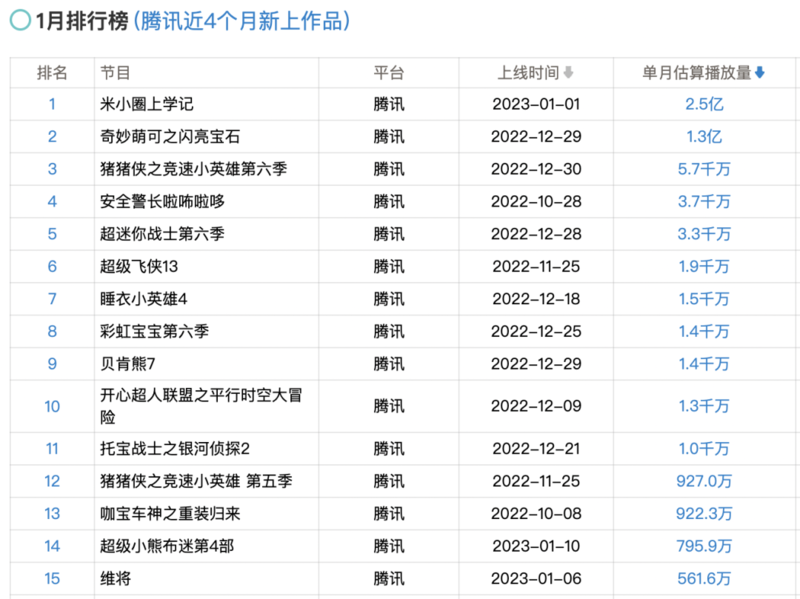Open rank number 3 link
Viewport: 800px width, 599px height.
(52, 169)
